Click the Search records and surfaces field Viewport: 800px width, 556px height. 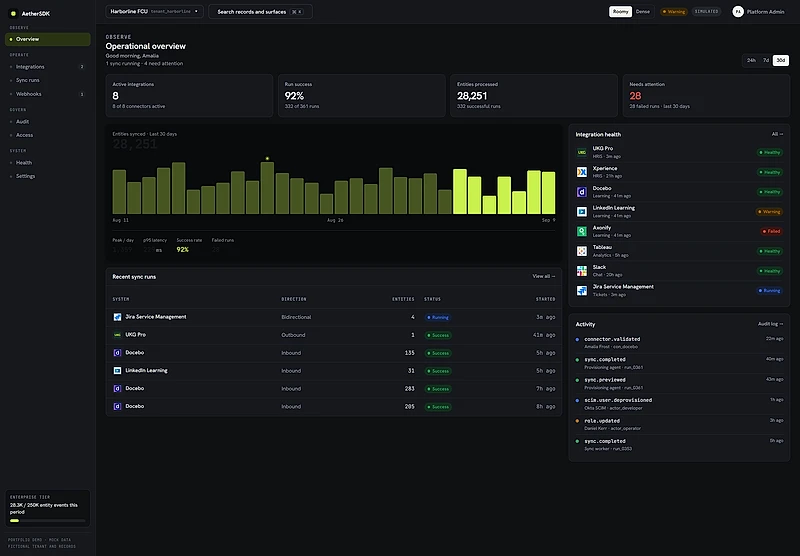click(260, 11)
